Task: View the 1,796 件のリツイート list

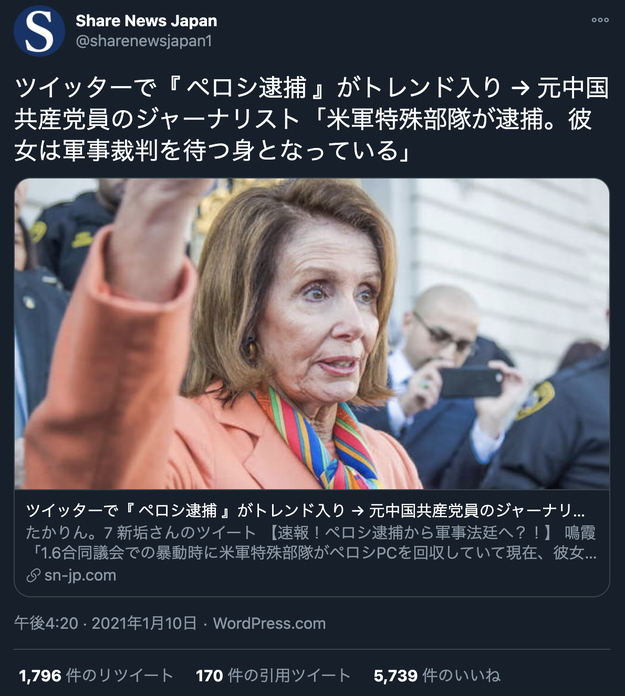Action: click(x=96, y=676)
